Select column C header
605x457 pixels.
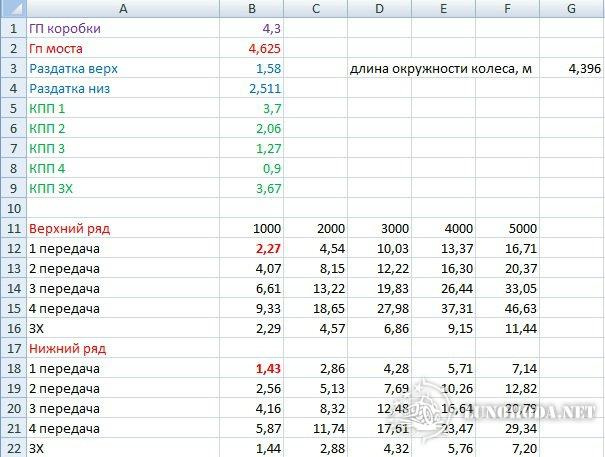point(316,8)
